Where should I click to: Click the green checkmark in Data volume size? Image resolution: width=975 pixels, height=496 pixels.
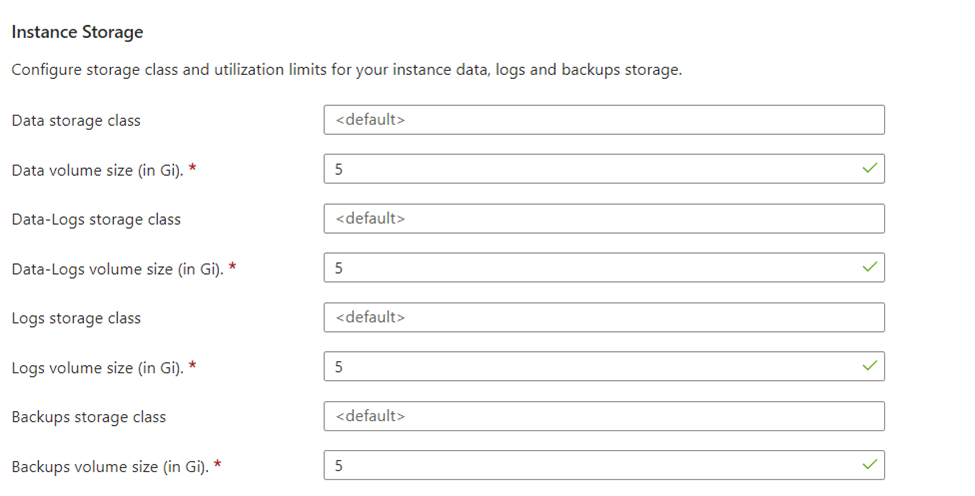click(870, 168)
